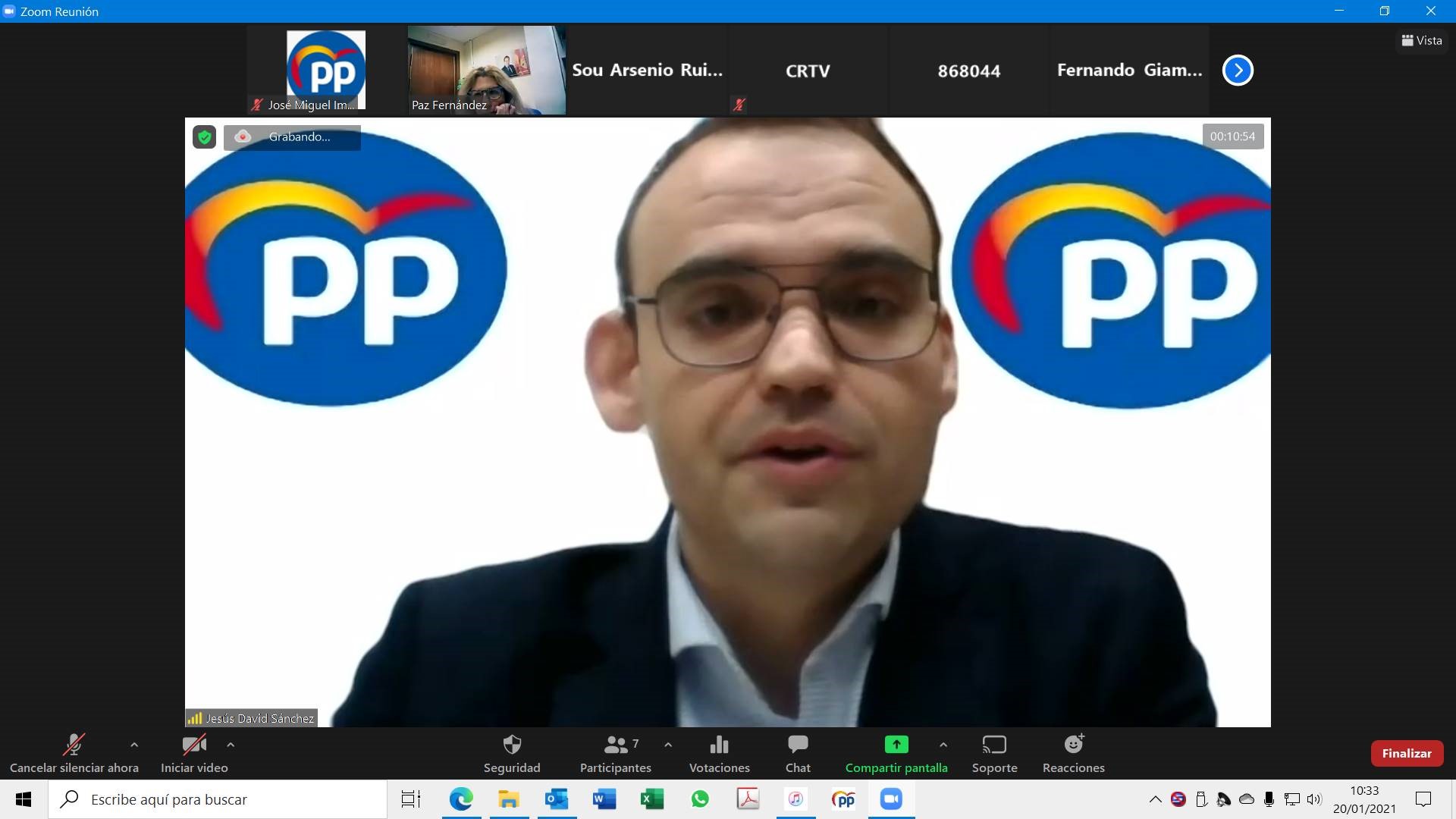Open the volume control in system tray
Screen dimensions: 1456x819
[1314, 799]
